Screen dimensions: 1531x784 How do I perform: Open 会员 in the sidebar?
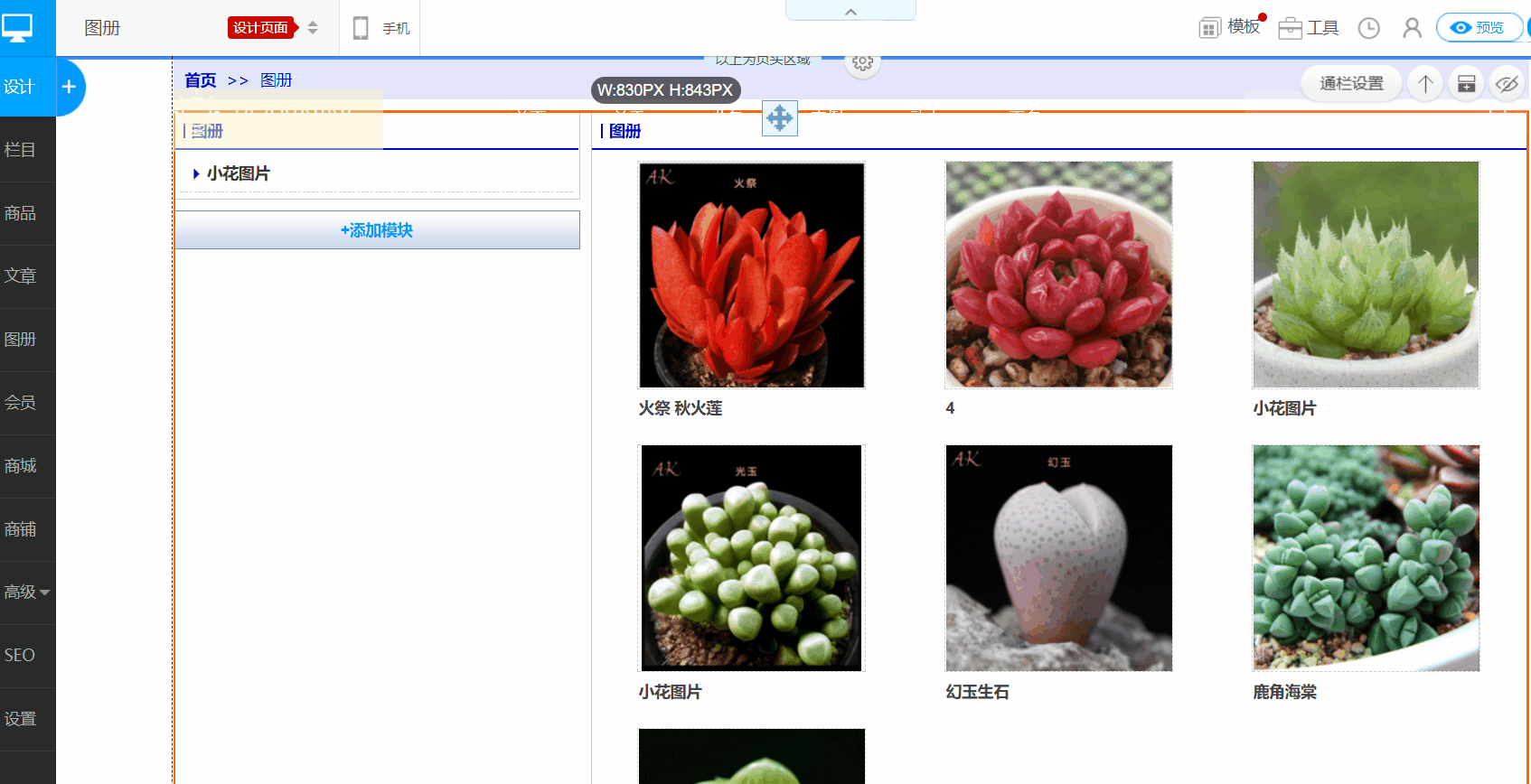pyautogui.click(x=20, y=403)
